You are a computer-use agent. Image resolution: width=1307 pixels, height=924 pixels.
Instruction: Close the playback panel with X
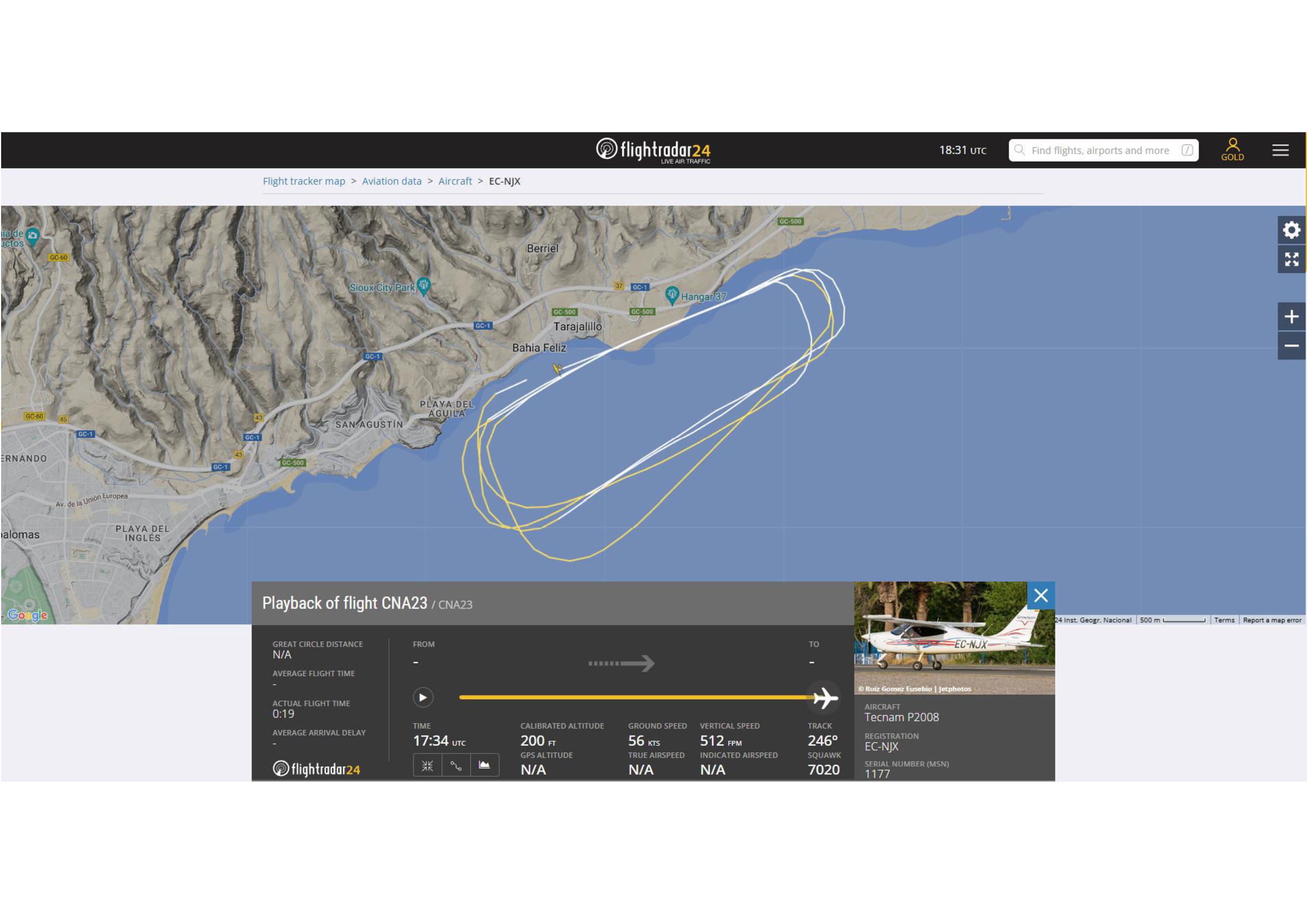click(x=1041, y=595)
